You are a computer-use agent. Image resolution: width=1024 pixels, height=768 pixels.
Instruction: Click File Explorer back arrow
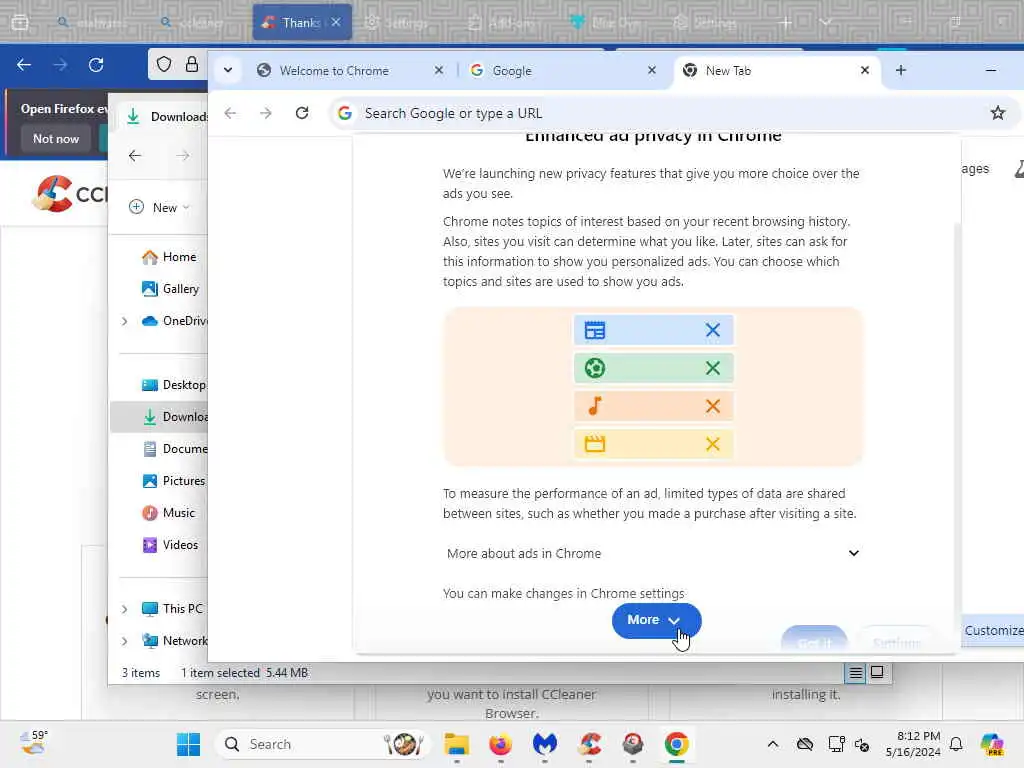click(x=135, y=155)
